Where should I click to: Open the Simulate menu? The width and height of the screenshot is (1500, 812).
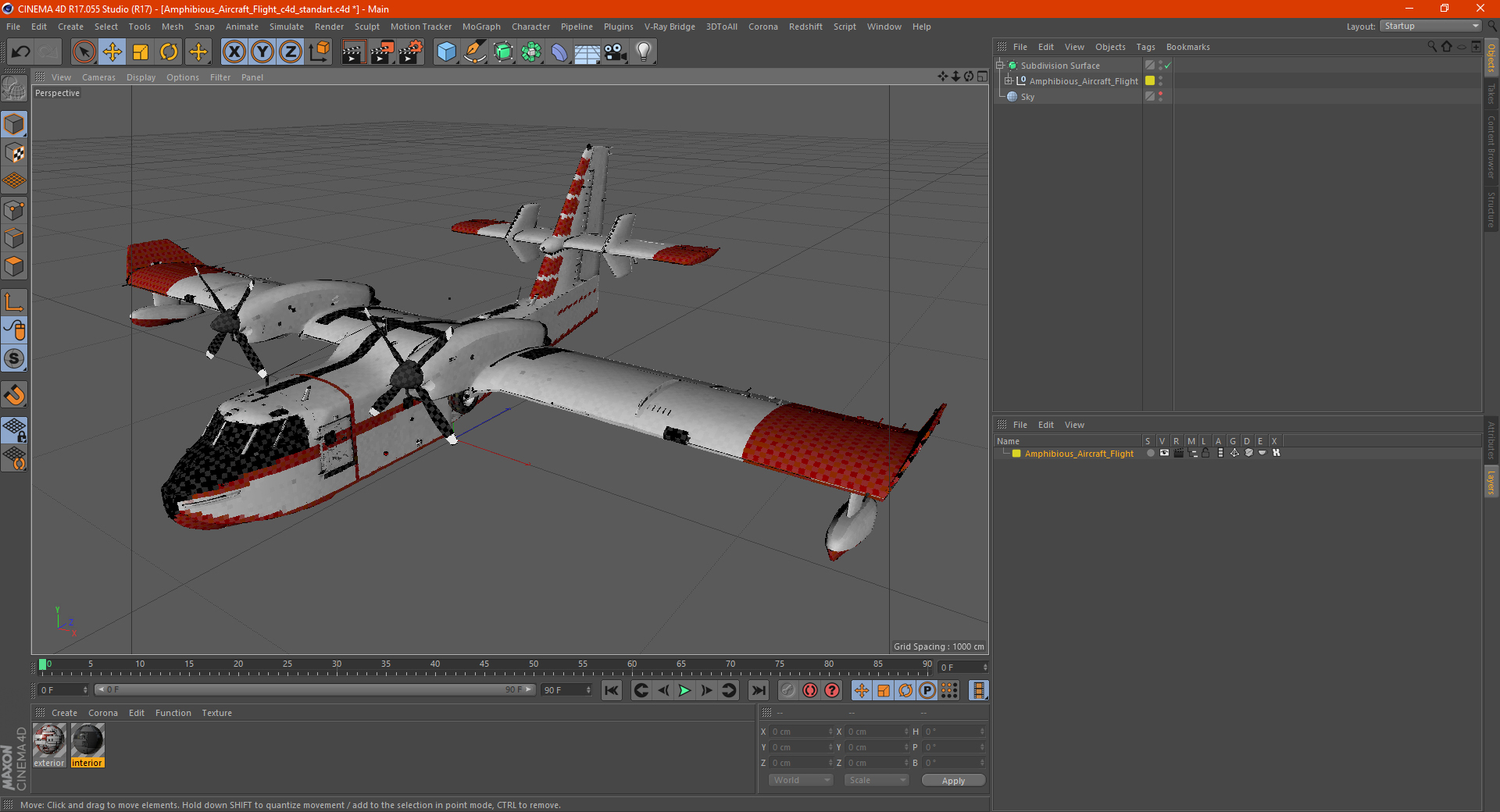[x=287, y=27]
